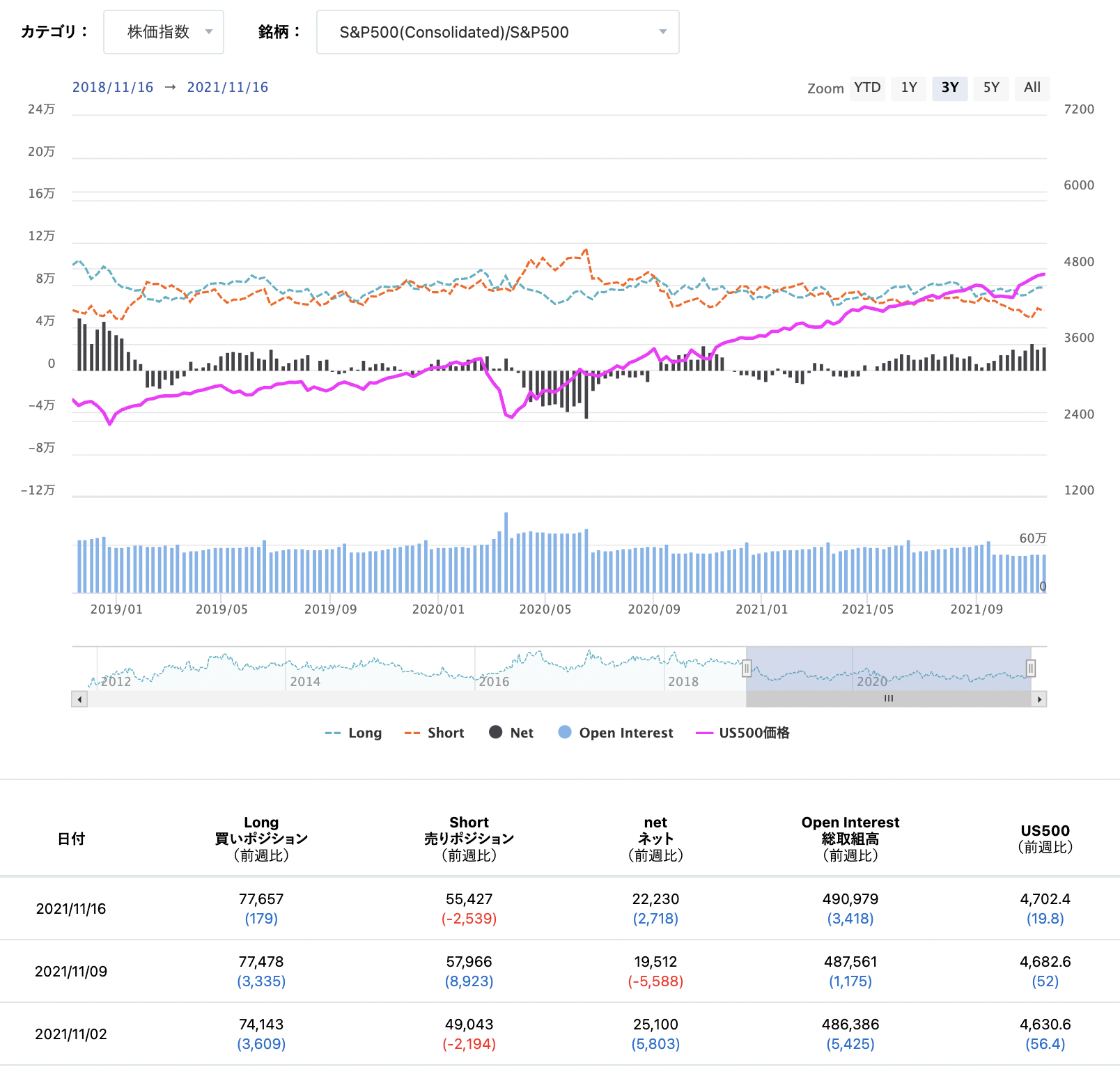Grab the navigator left range handle
Image resolution: width=1120 pixels, height=1074 pixels.
point(747,669)
